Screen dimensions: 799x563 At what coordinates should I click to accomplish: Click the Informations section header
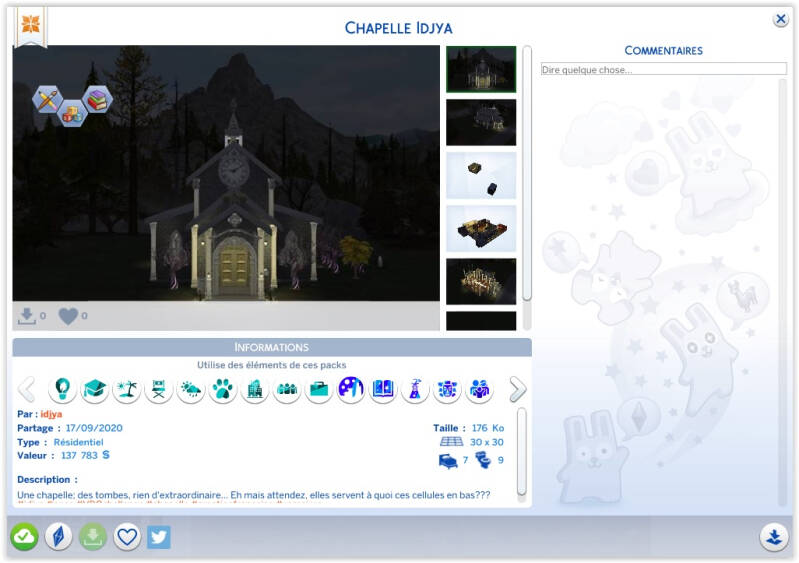(x=271, y=347)
